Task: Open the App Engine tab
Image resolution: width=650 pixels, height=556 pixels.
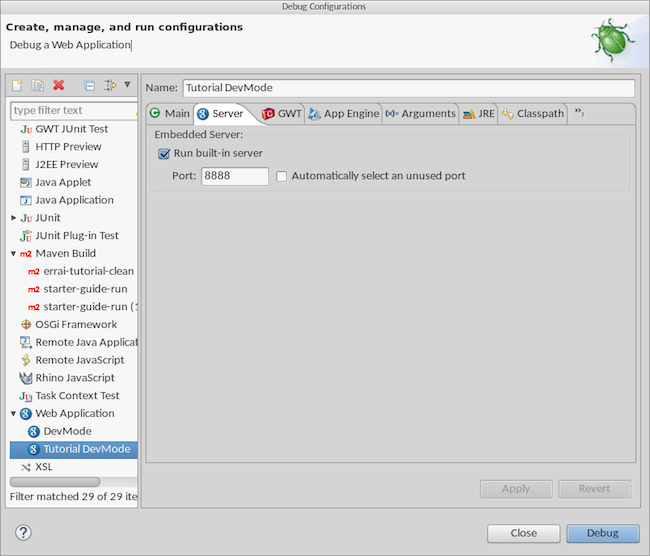Action: click(344, 114)
